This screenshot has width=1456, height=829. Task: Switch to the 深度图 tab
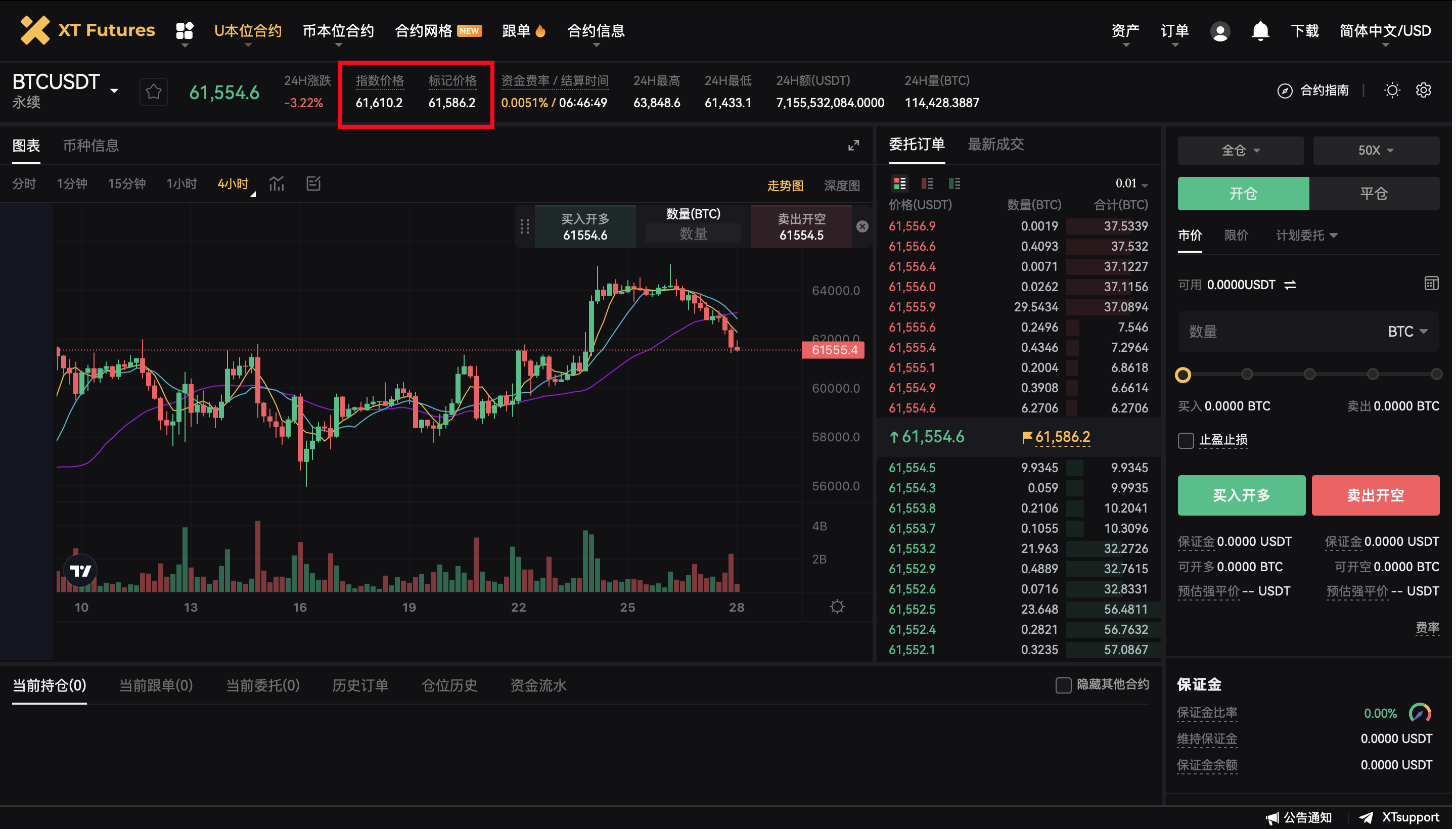[x=842, y=185]
